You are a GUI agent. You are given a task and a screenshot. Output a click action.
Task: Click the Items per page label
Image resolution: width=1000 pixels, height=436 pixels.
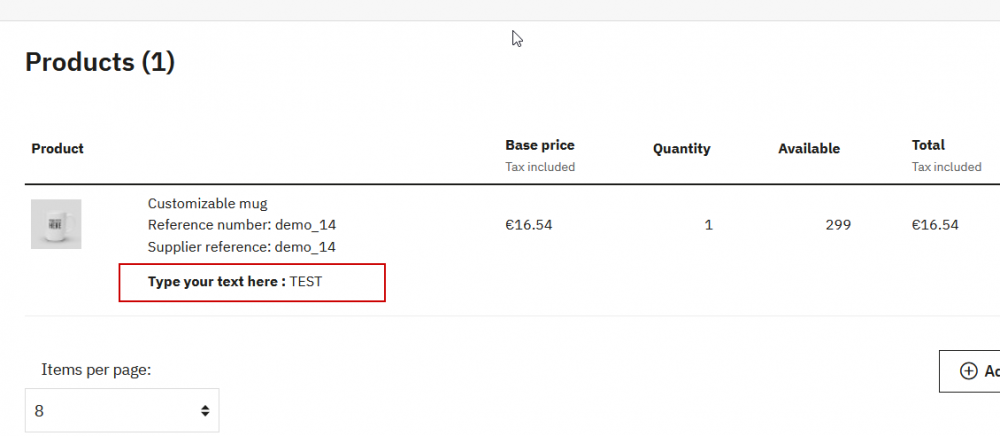point(96,370)
